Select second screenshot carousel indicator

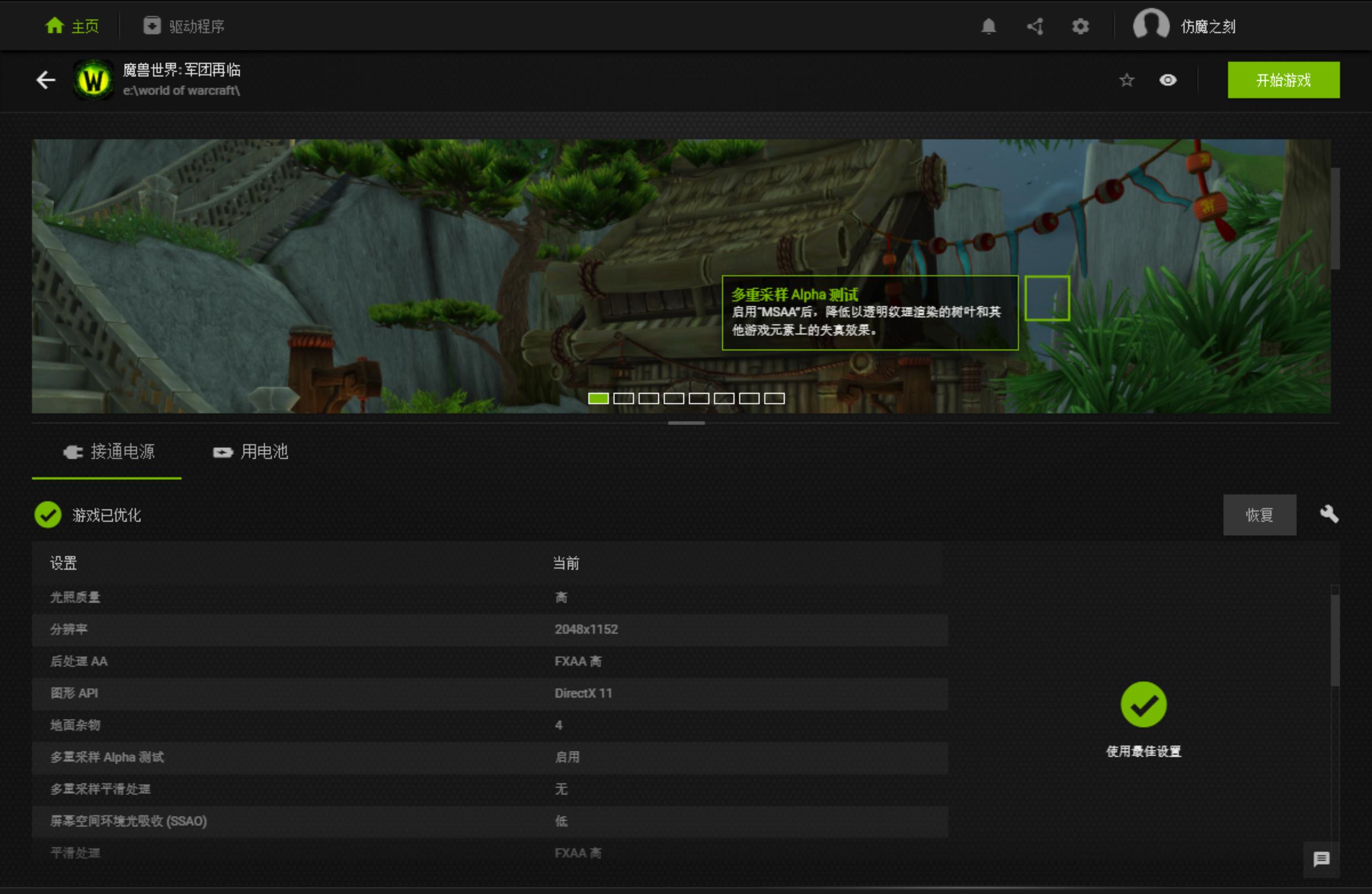click(623, 398)
